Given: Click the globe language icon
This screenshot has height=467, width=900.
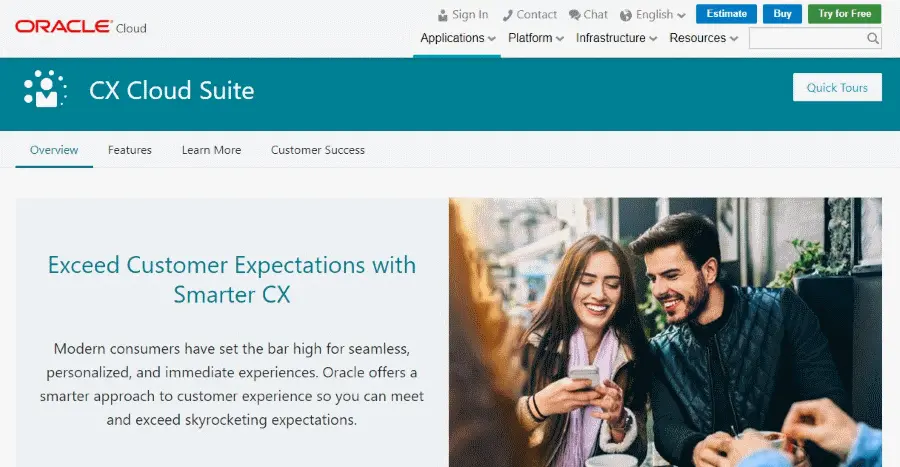Looking at the screenshot, I should pyautogui.click(x=626, y=15).
